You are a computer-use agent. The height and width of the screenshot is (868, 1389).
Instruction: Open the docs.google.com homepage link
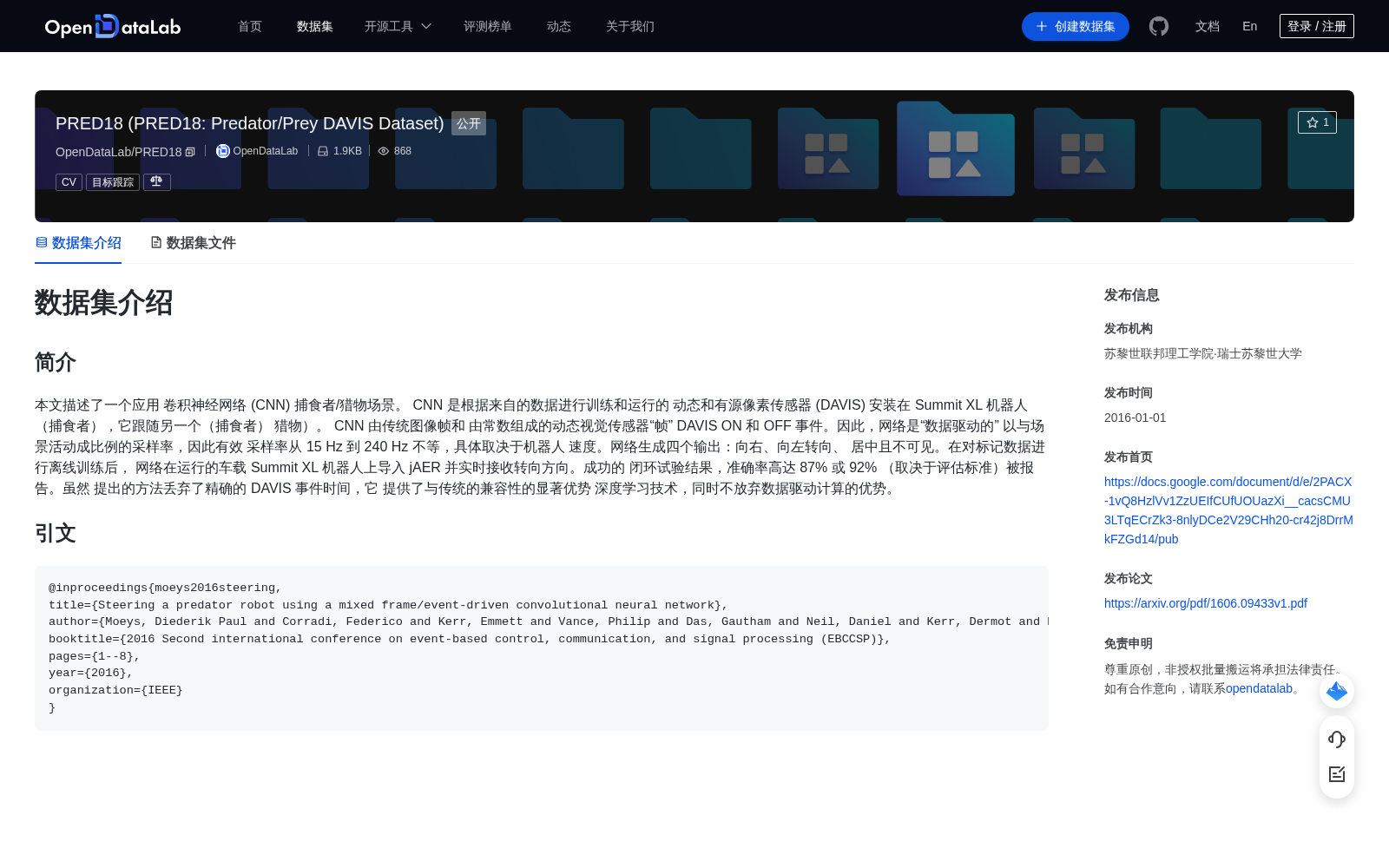coord(1228,510)
